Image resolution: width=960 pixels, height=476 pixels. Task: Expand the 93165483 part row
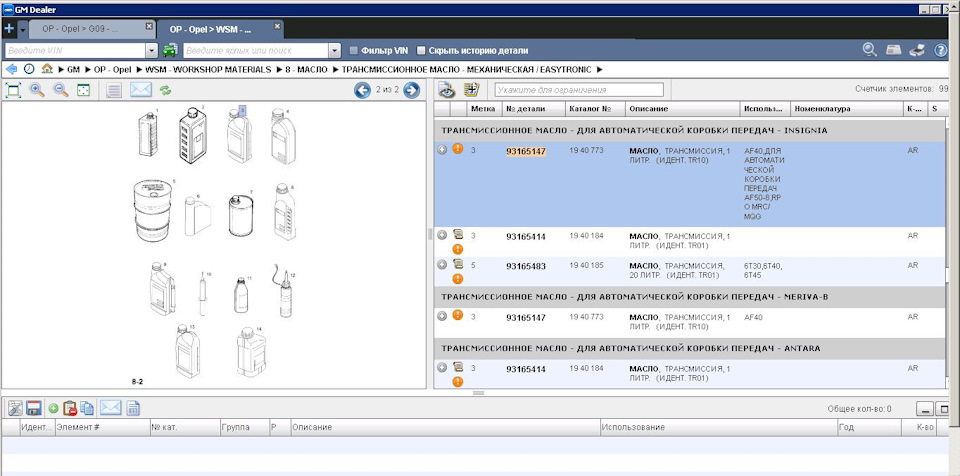[x=442, y=264]
